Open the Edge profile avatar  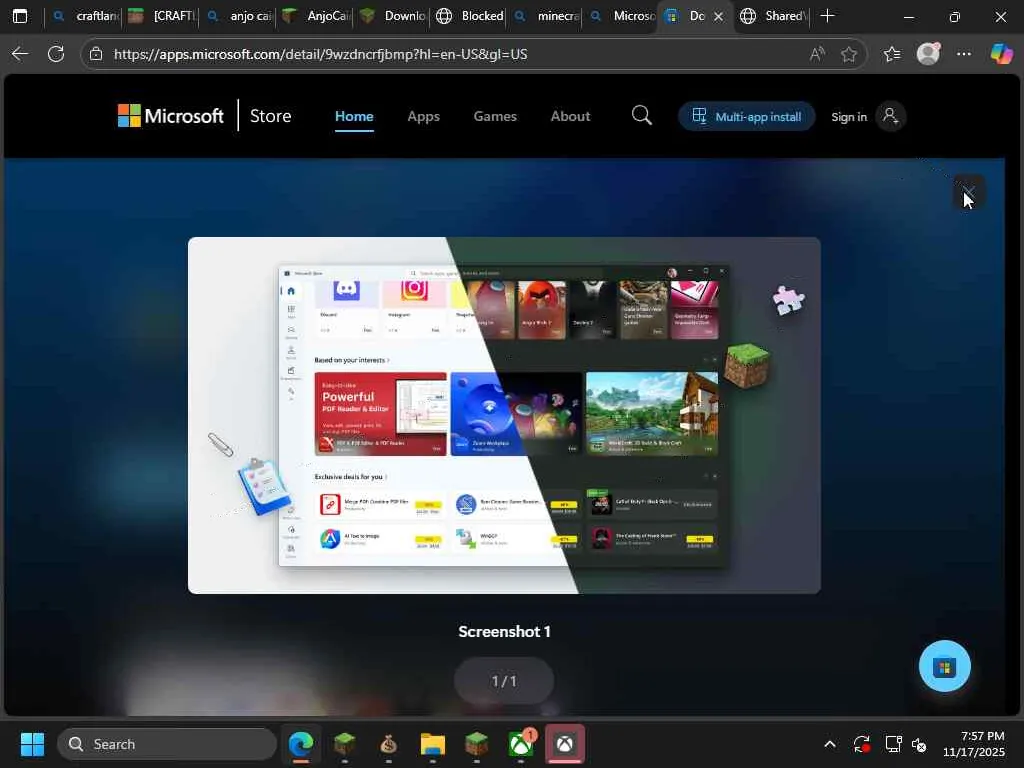click(928, 54)
